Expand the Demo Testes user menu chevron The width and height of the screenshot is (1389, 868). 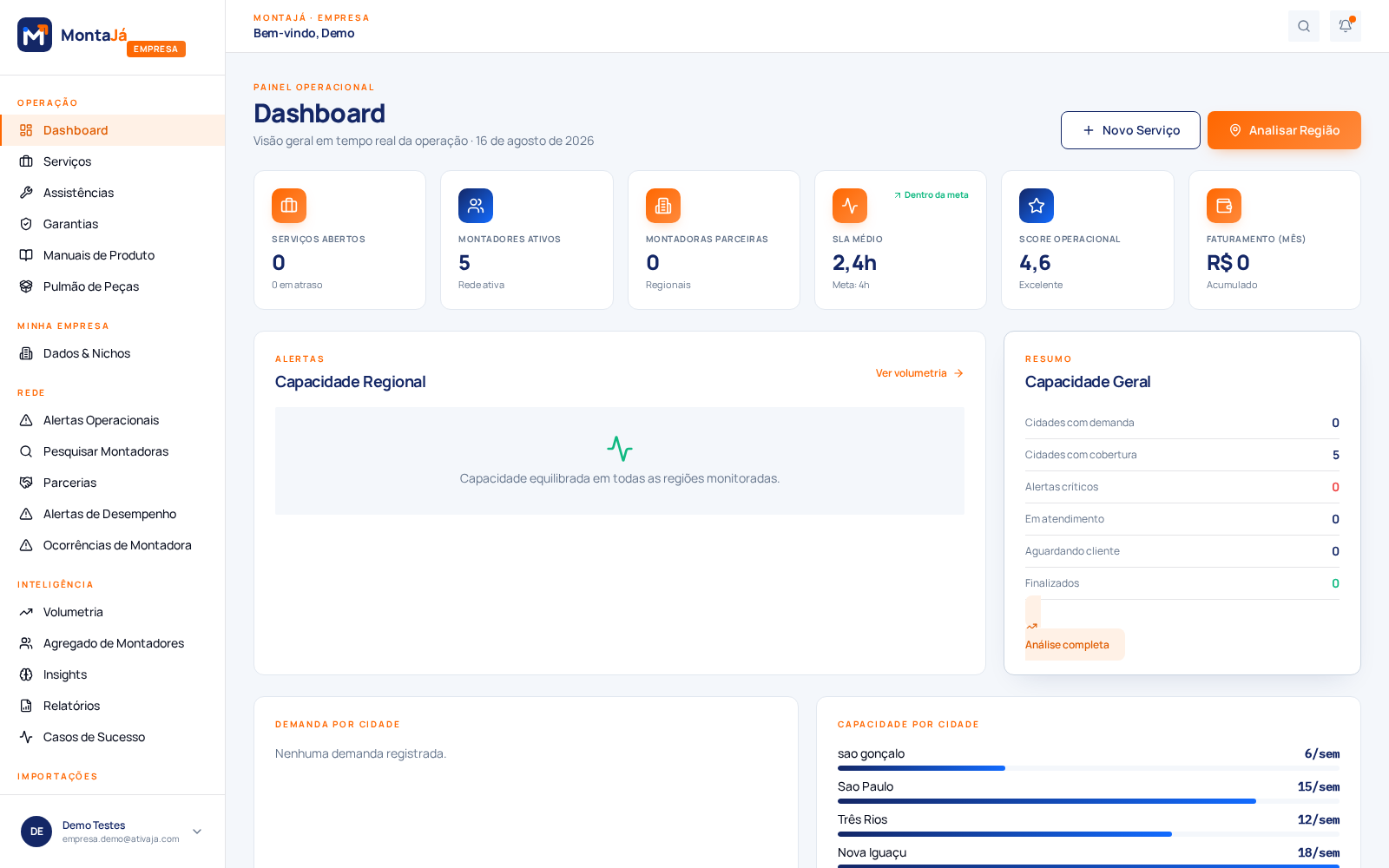[197, 832]
